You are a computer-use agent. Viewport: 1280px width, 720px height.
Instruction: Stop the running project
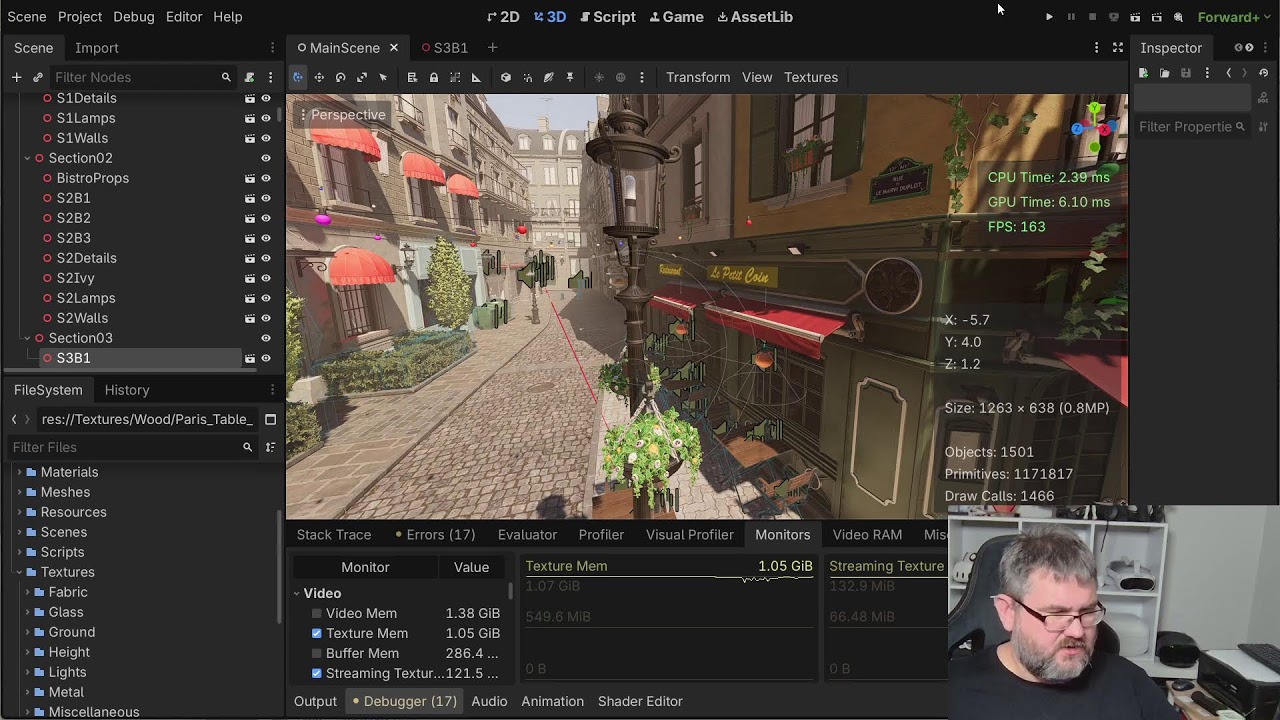(1092, 17)
